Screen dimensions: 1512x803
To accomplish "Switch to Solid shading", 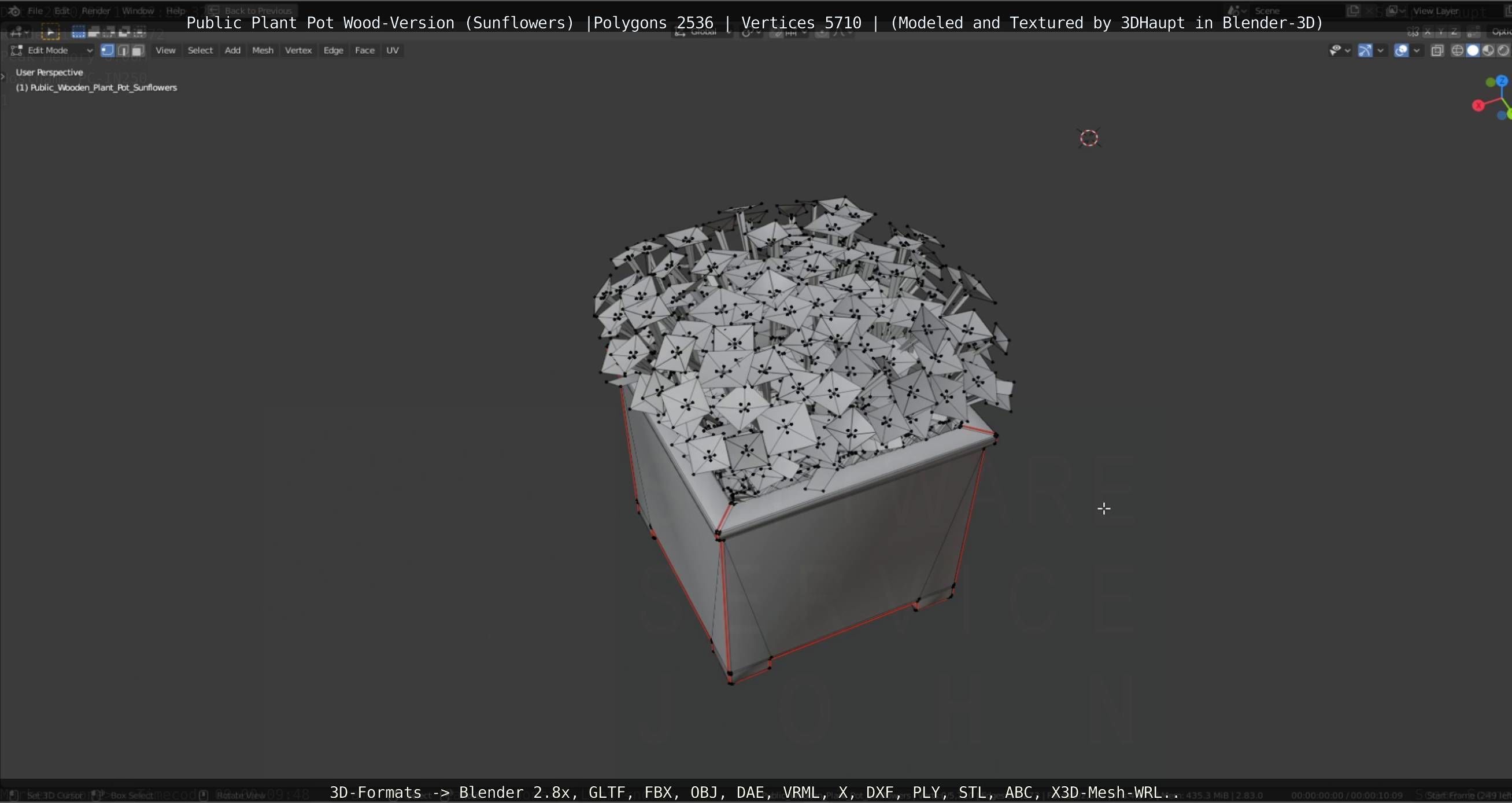I will 1473,50.
